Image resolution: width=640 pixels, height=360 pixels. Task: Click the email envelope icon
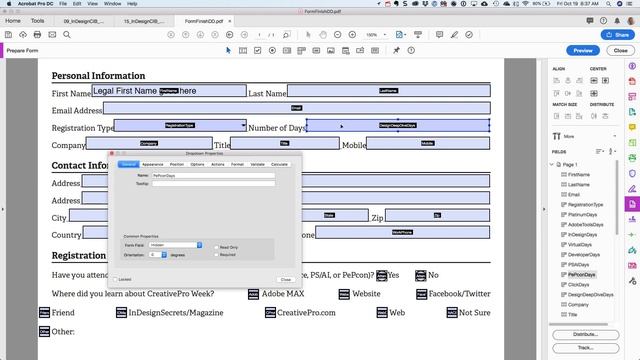click(x=52, y=35)
